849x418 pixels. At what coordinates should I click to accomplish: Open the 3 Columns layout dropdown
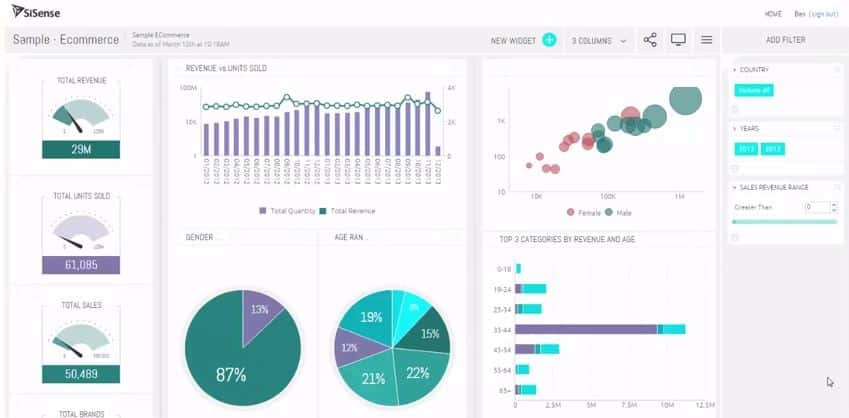[599, 41]
